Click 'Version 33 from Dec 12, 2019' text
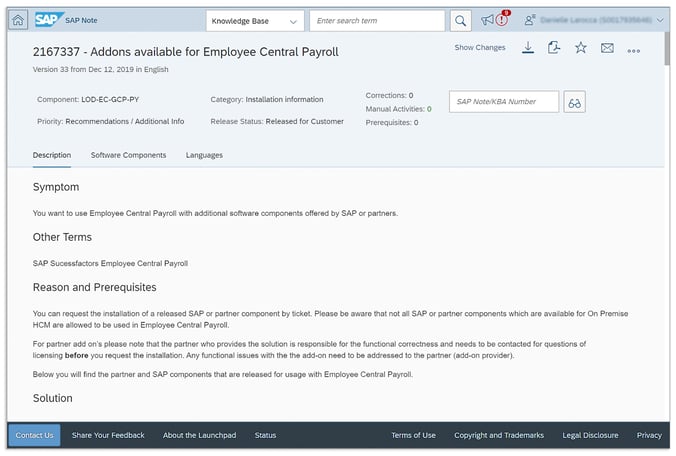Screen dimensions: 676x456 point(83,69)
